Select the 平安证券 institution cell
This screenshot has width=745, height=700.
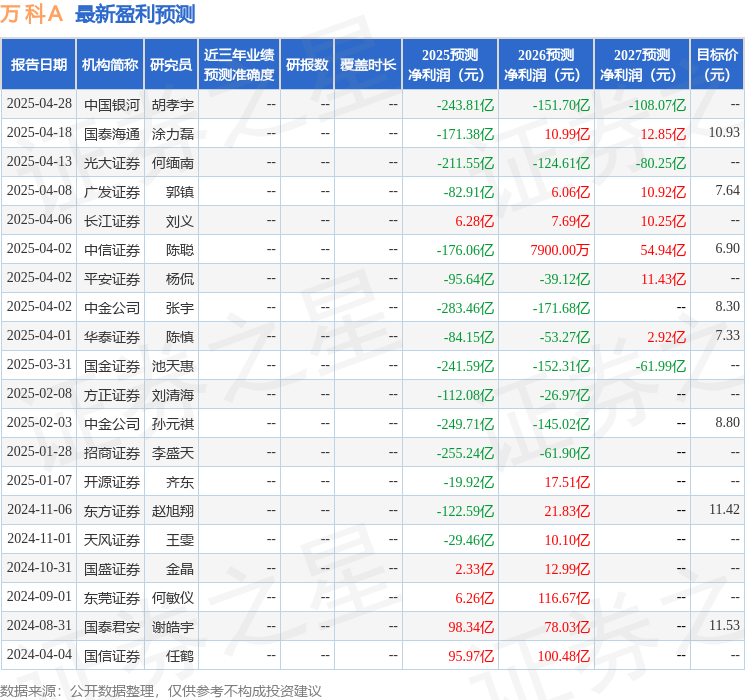coord(112,278)
